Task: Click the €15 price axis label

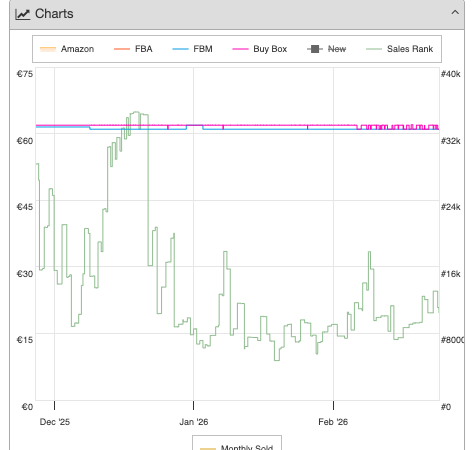Action: coord(25,340)
